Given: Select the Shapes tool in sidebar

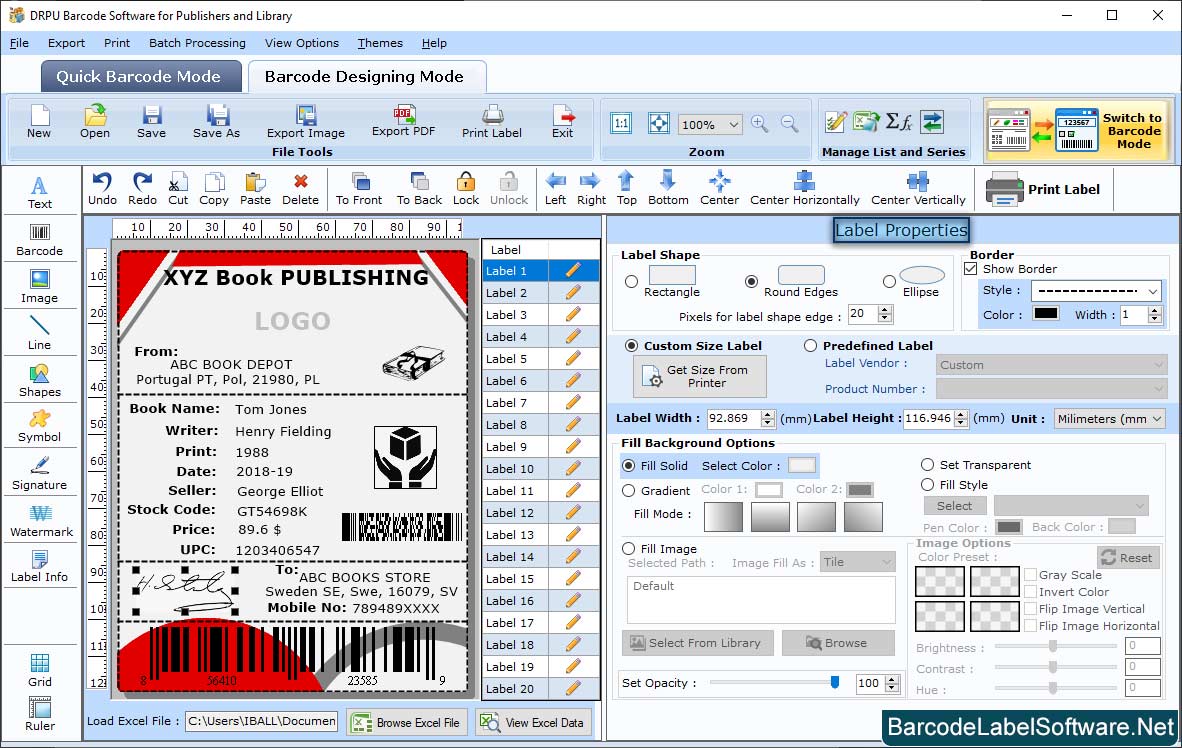Looking at the screenshot, I should point(40,381).
